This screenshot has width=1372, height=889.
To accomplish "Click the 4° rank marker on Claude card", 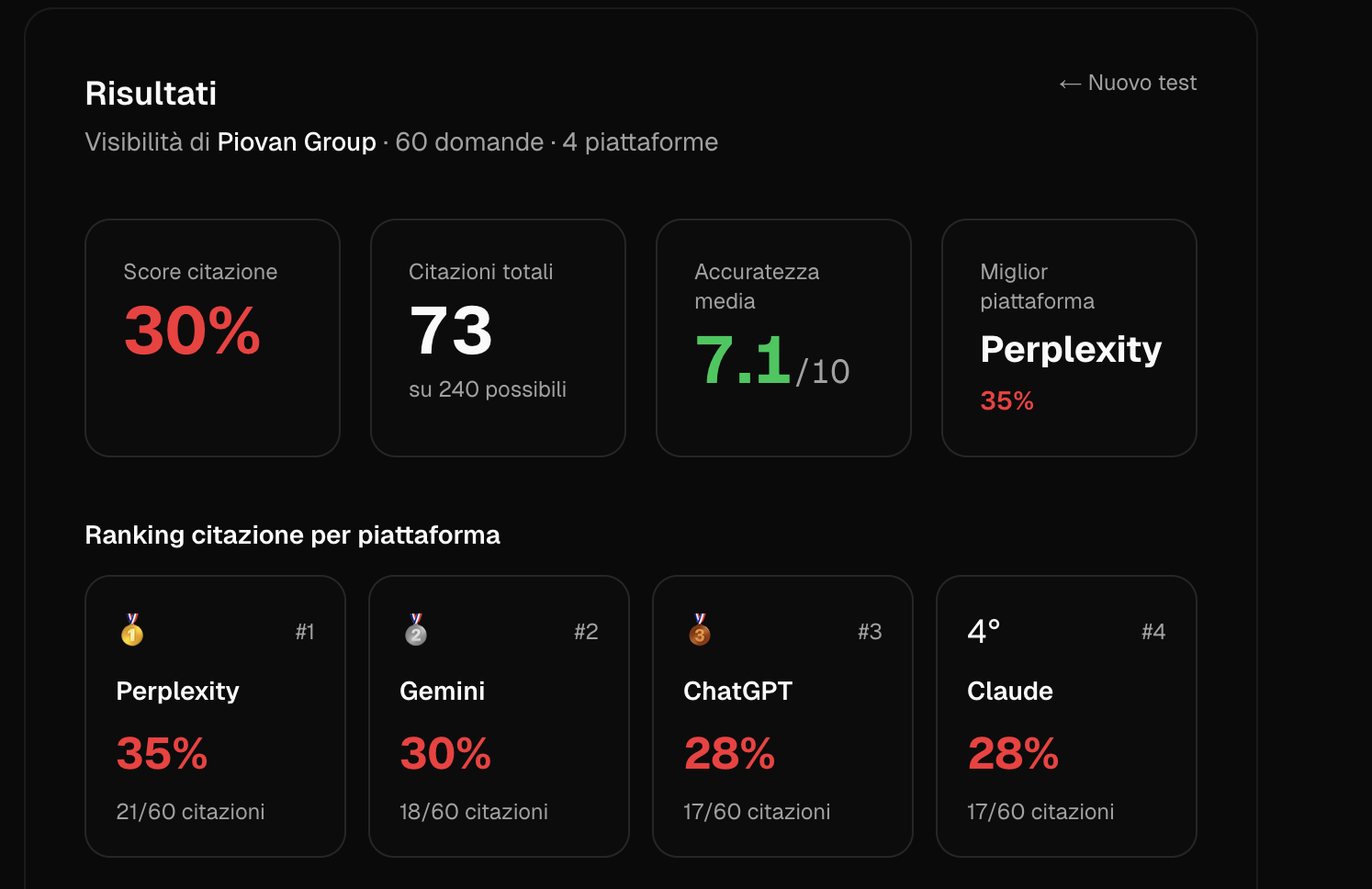I will point(984,631).
